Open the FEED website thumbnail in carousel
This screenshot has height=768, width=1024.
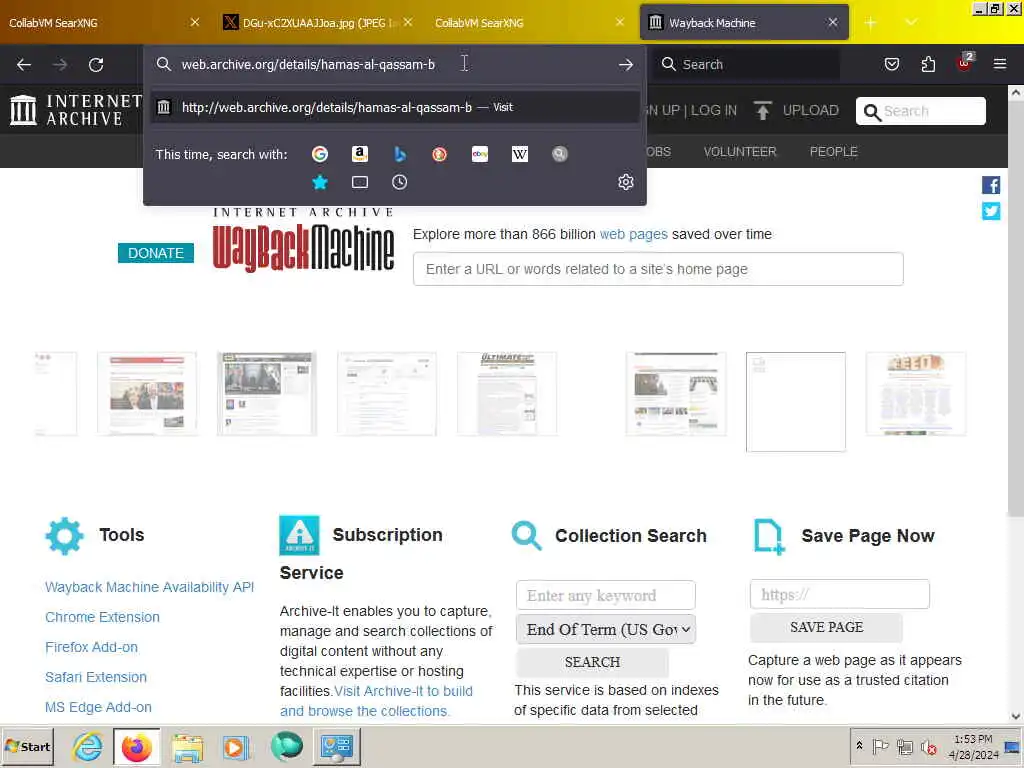point(916,394)
